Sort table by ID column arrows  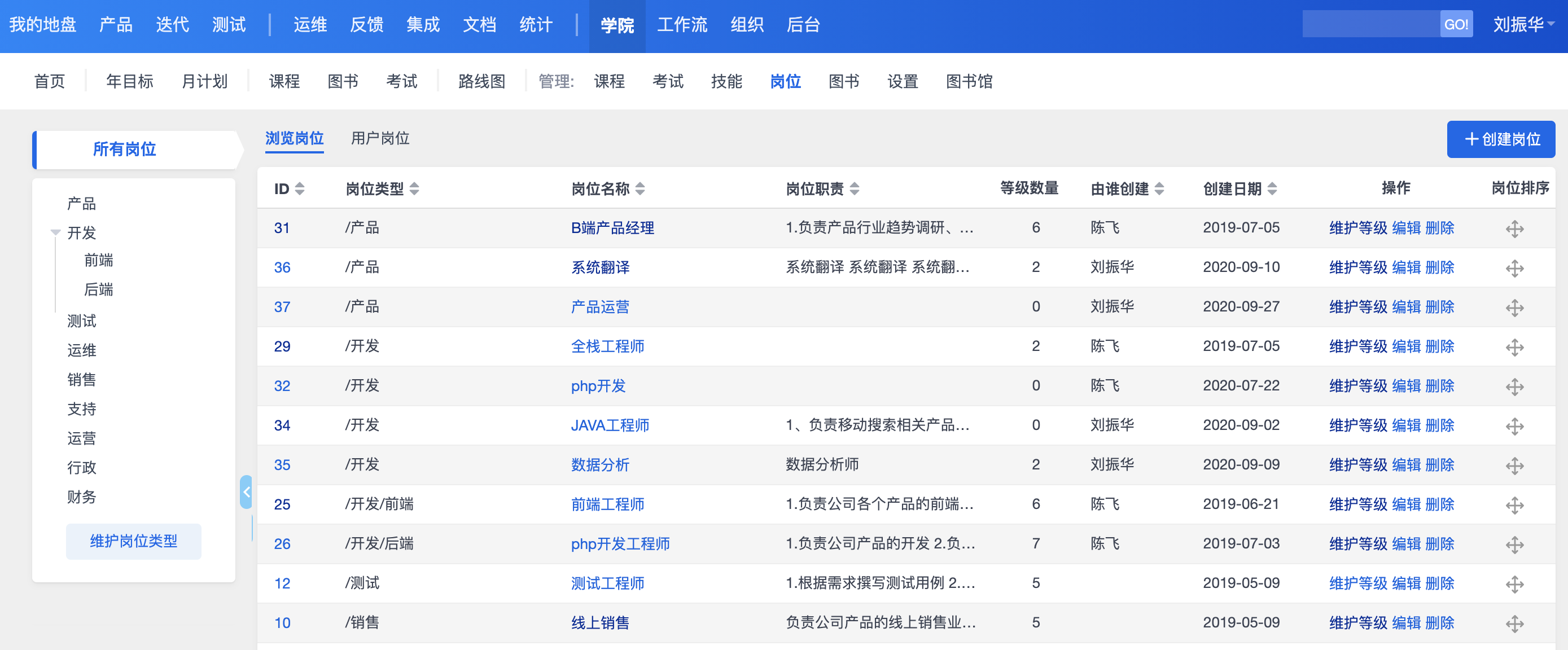(300, 188)
